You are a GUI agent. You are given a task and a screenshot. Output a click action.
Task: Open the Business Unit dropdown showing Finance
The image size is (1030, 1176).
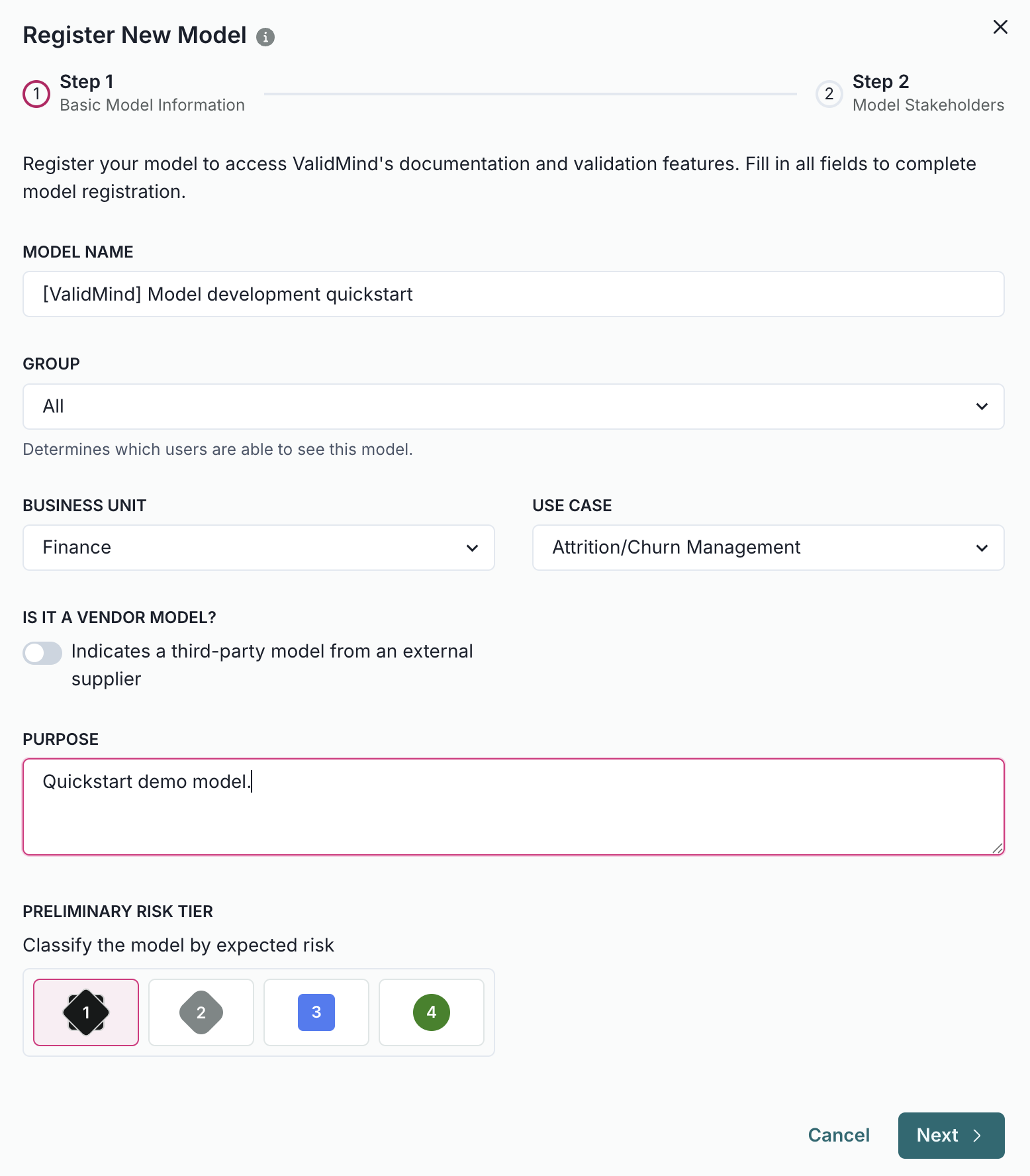tap(258, 548)
